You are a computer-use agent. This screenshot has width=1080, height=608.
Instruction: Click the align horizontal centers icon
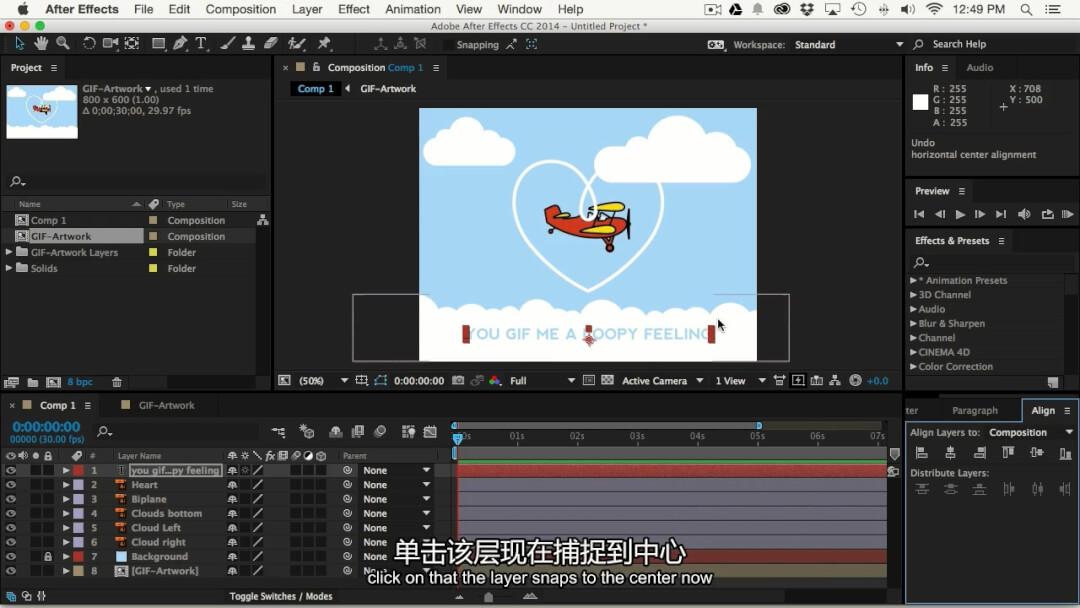pos(951,452)
